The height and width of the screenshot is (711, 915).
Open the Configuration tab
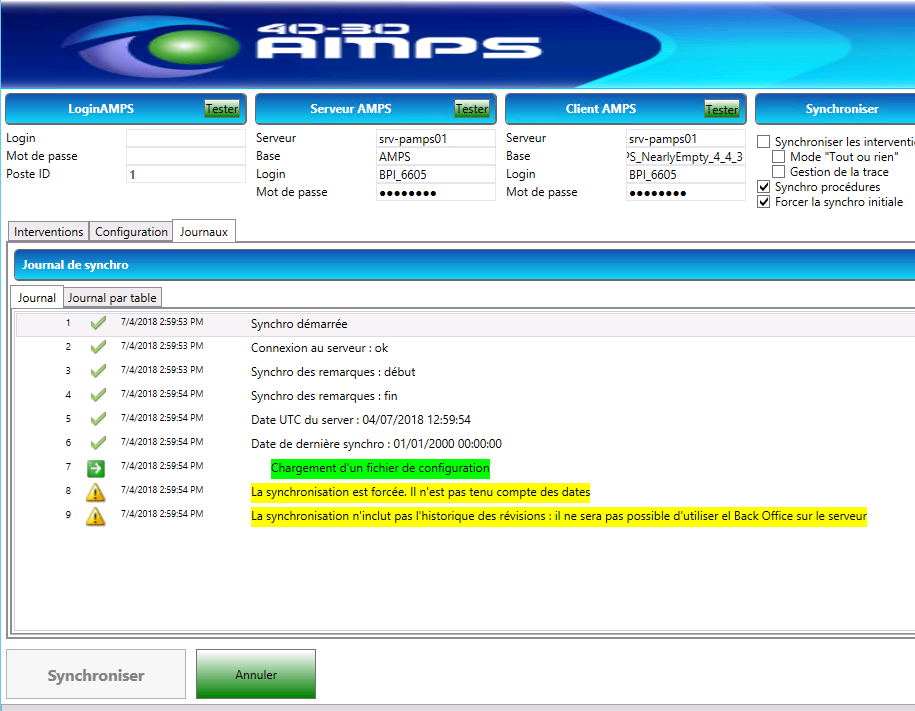click(131, 231)
